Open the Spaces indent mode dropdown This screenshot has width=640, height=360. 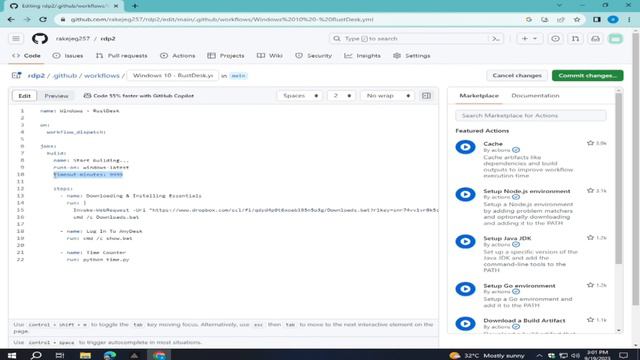[x=300, y=96]
